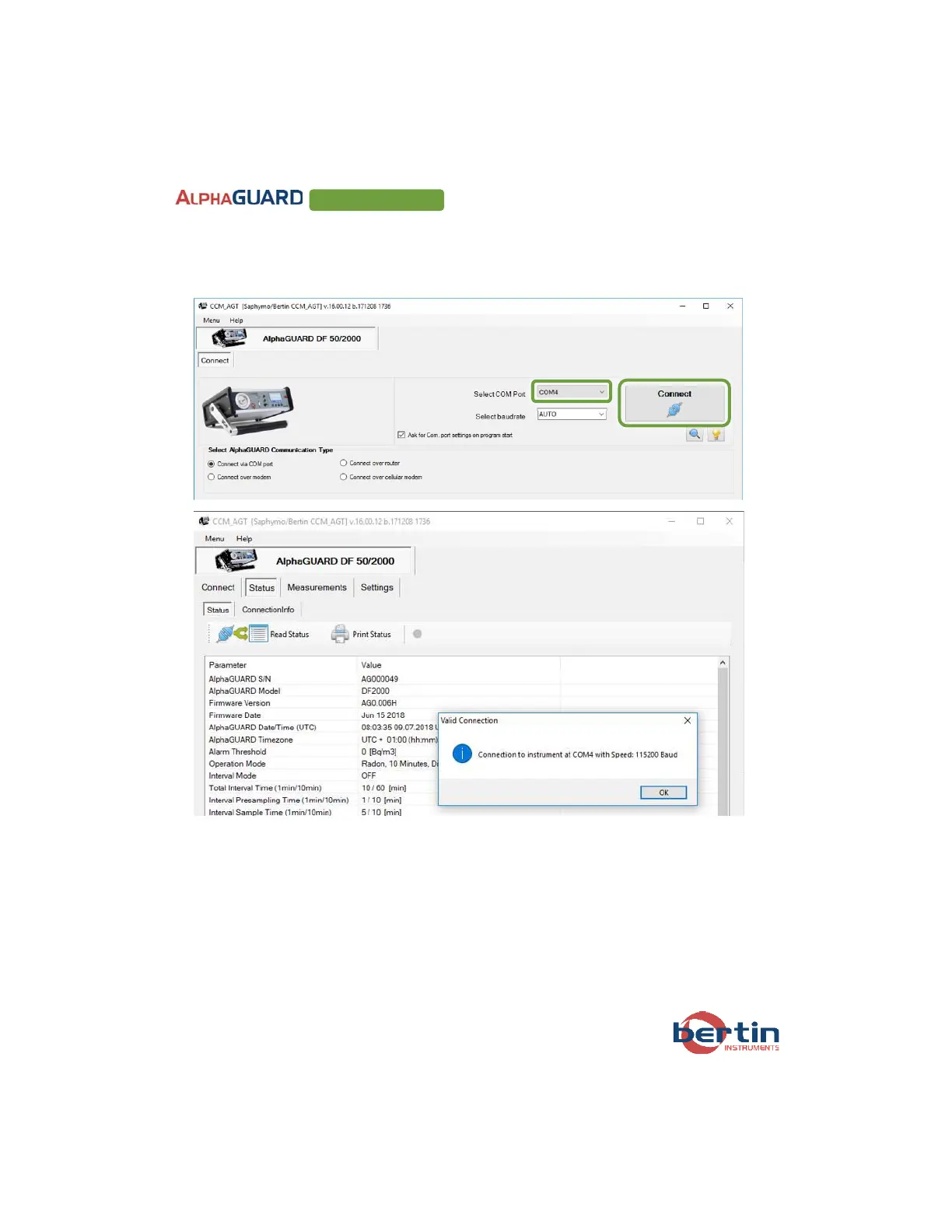This screenshot has height=1232, width=952.
Task: Click the Print Status label
Action: (x=372, y=635)
